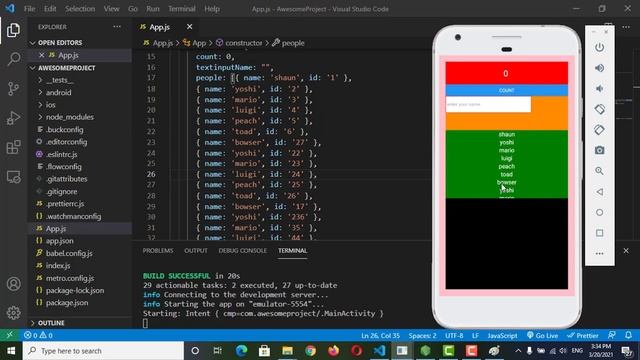Close the terminal panel
The image size is (640, 360).
[x=626, y=251]
